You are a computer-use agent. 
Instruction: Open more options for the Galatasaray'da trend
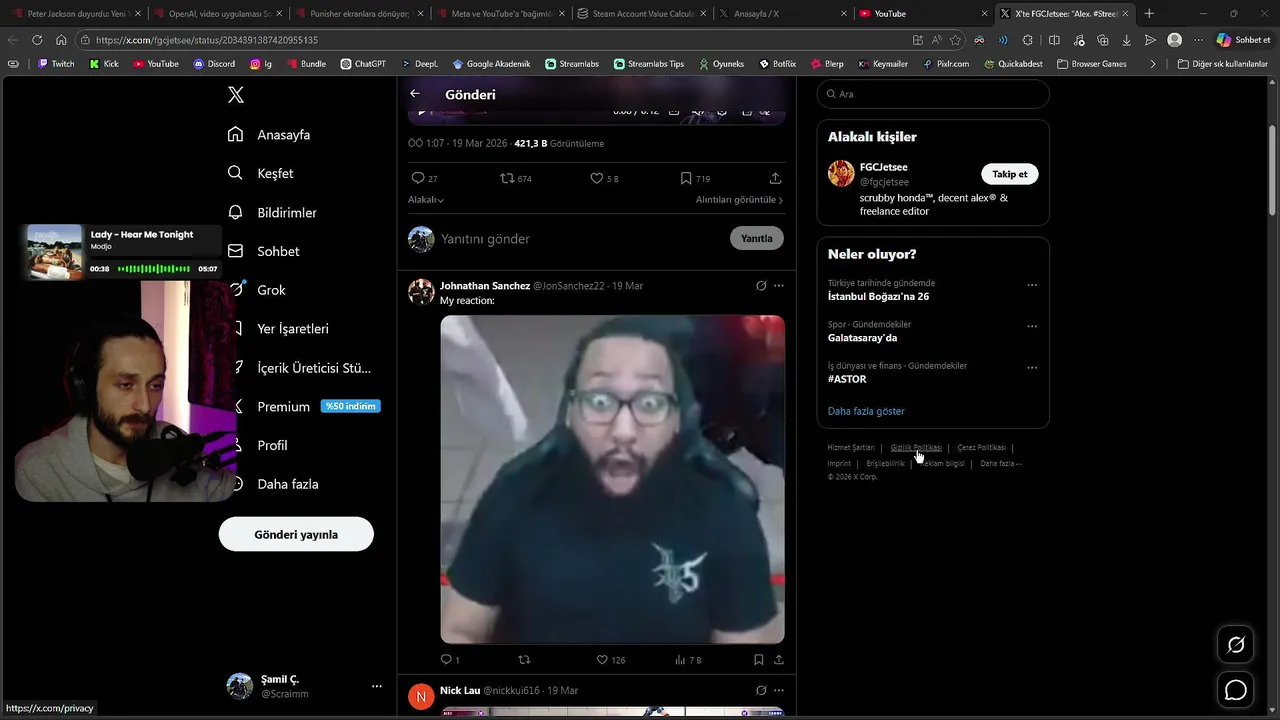tap(1032, 326)
